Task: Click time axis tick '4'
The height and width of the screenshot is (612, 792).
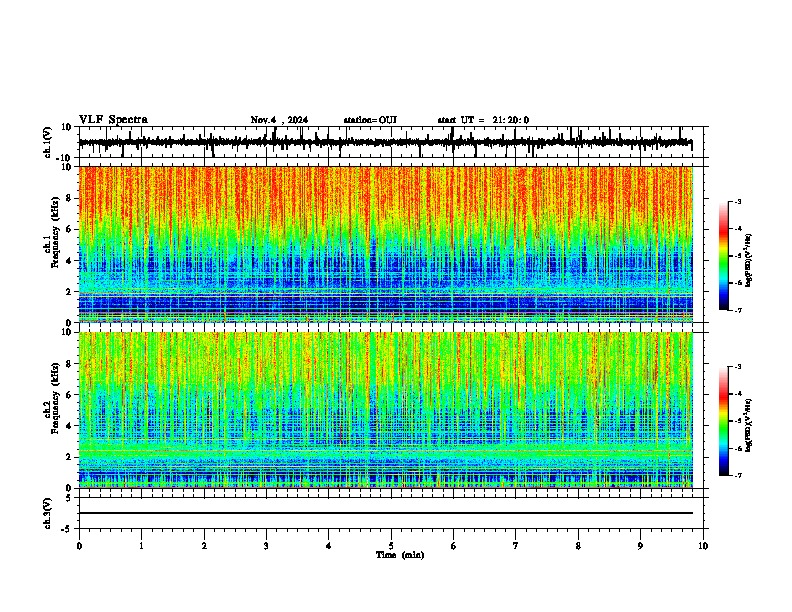Action: pyautogui.click(x=329, y=546)
